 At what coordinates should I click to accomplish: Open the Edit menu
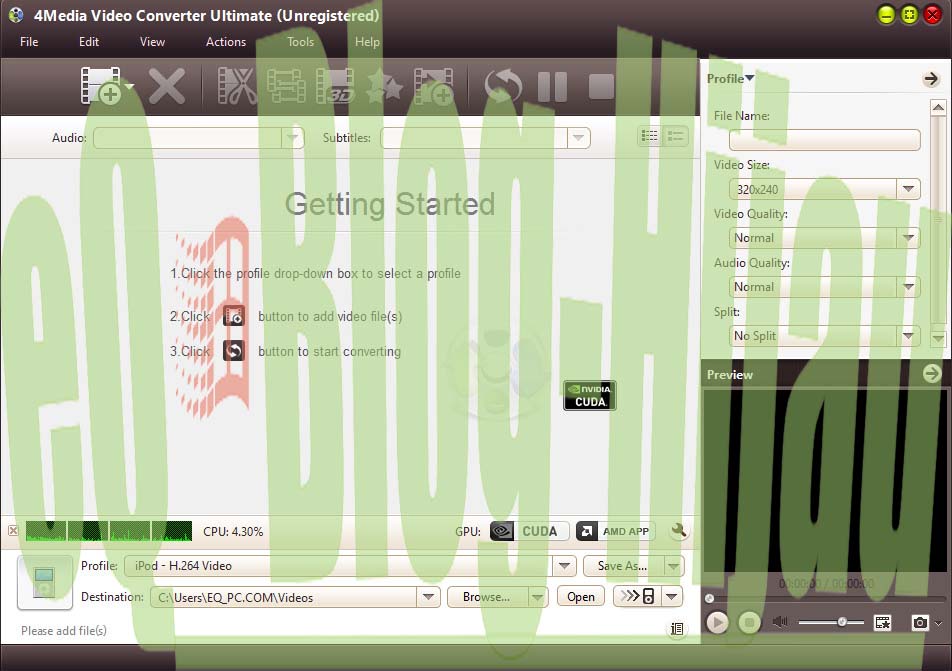[89, 42]
